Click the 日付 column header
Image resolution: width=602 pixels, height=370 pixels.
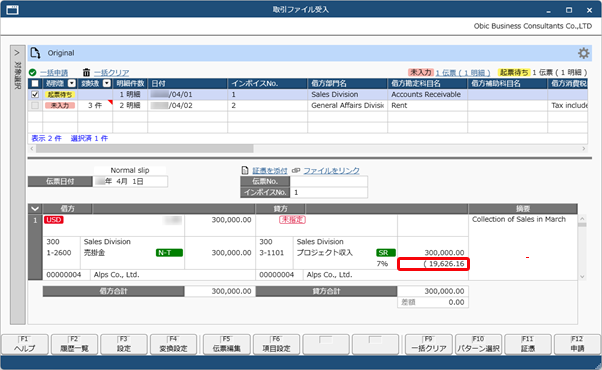point(187,83)
